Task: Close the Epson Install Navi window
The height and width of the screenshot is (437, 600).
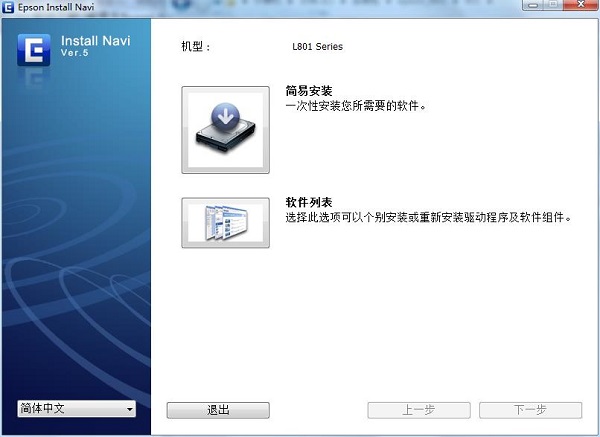Action: click(x=581, y=5)
